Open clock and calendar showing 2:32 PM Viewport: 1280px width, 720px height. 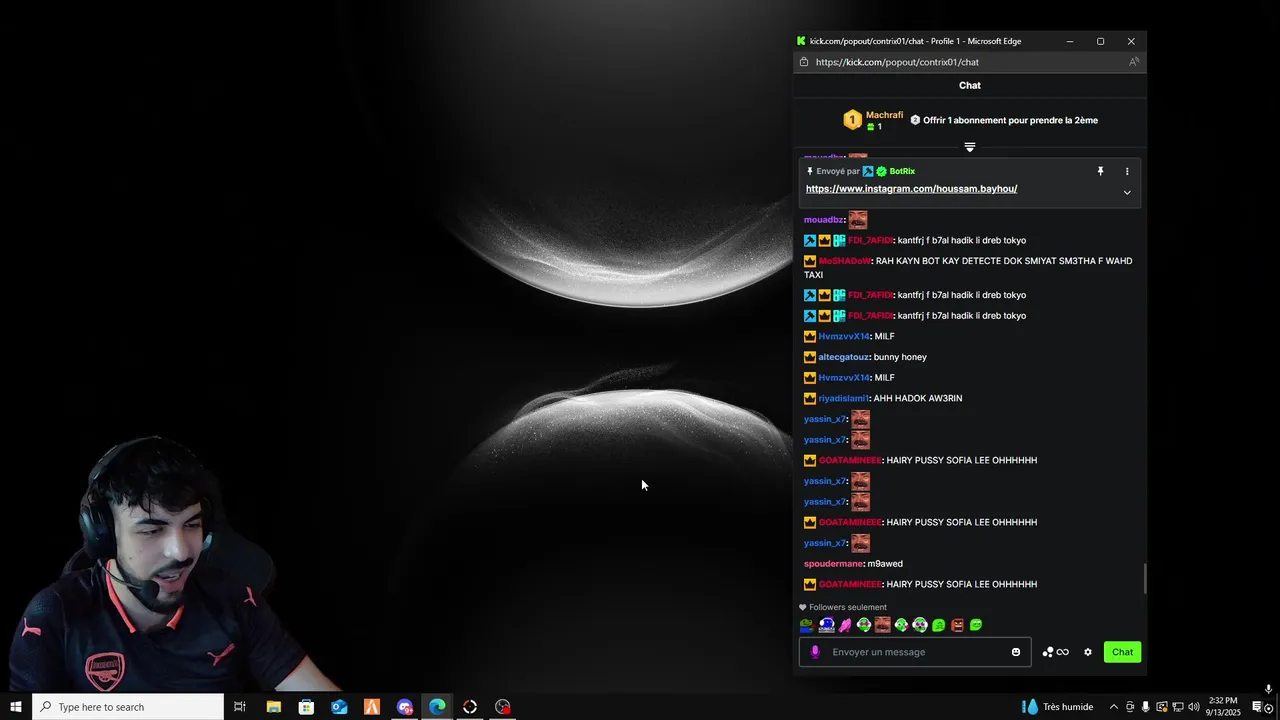point(1223,707)
